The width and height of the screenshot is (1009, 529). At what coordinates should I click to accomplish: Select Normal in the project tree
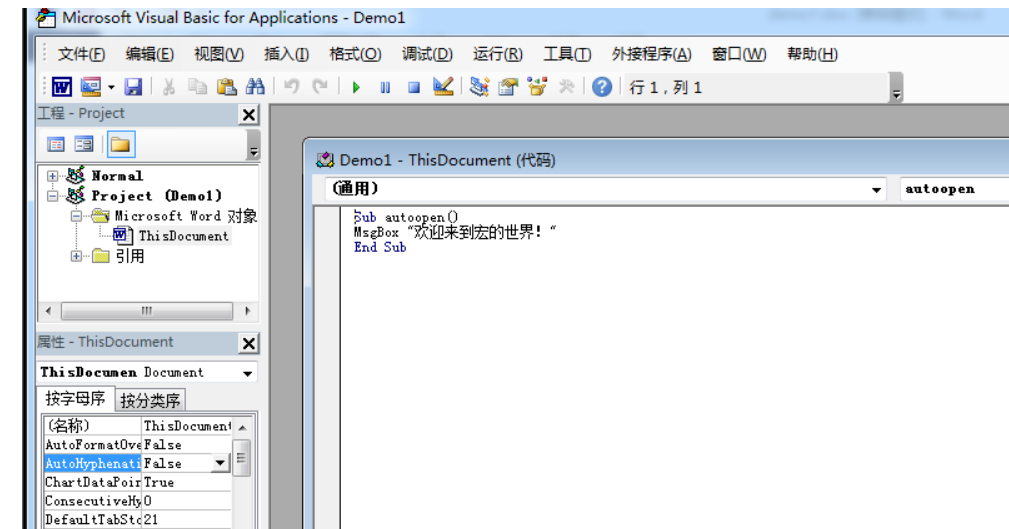(x=117, y=176)
